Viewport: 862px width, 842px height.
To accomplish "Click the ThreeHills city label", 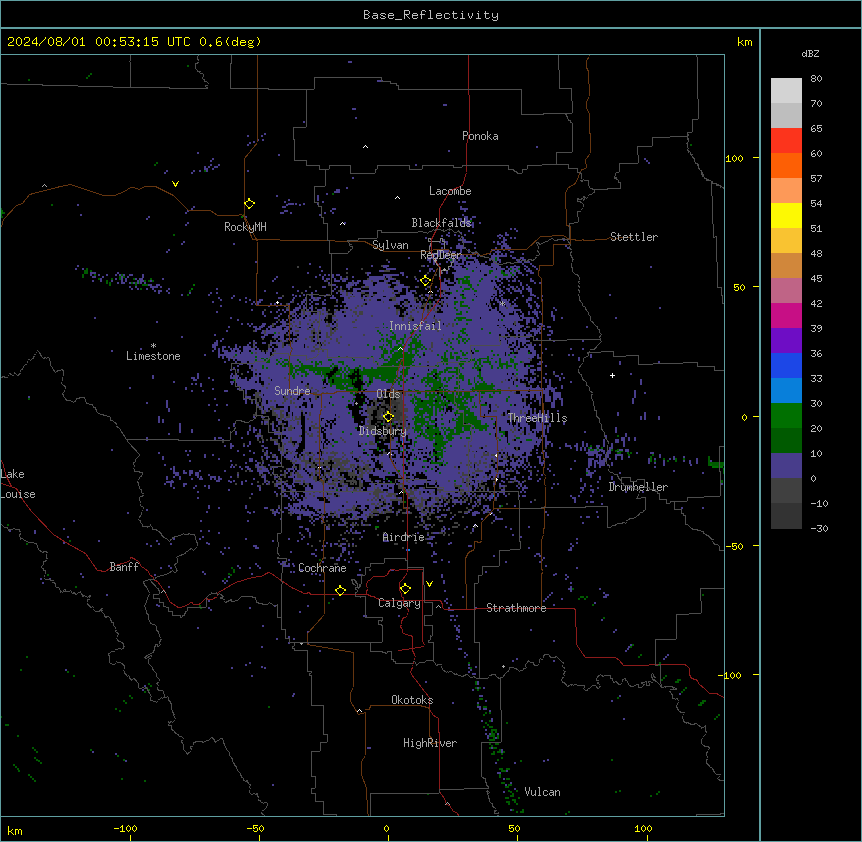I will (537, 418).
